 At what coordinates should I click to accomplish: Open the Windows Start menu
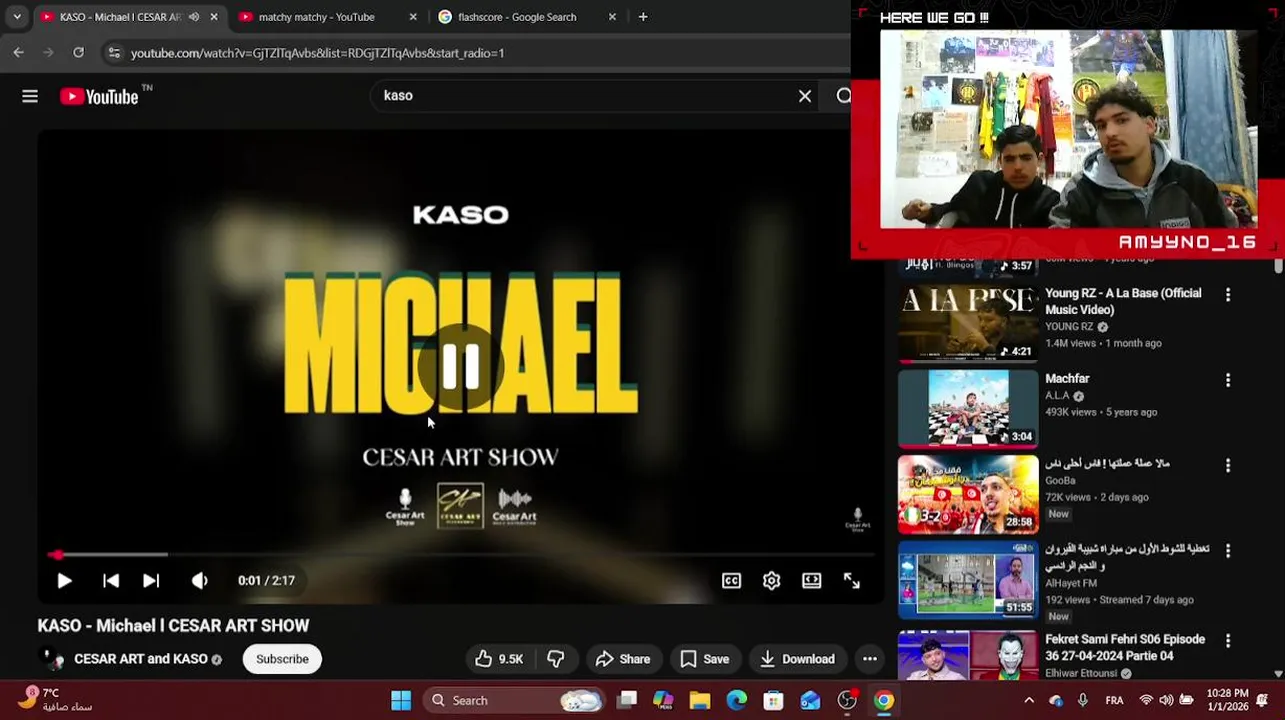click(401, 700)
